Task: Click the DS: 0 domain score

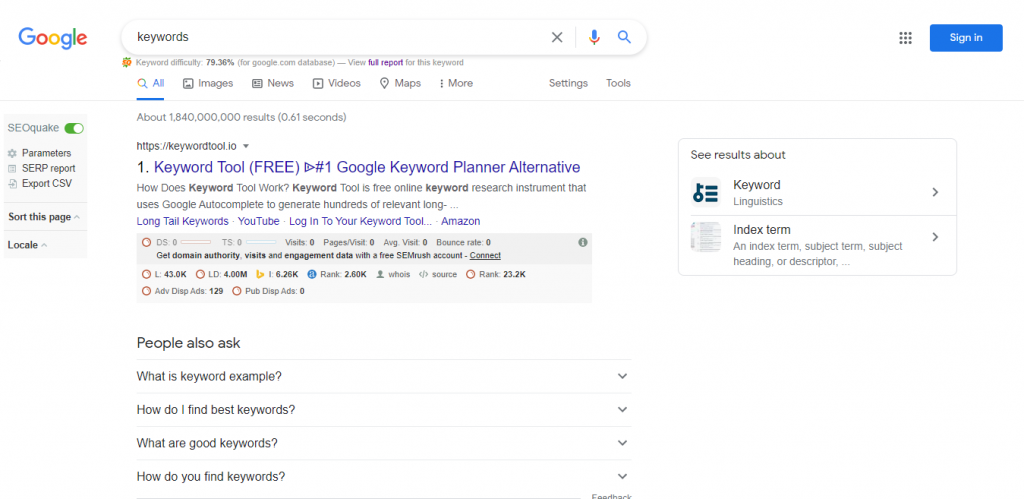Action: pyautogui.click(x=176, y=242)
